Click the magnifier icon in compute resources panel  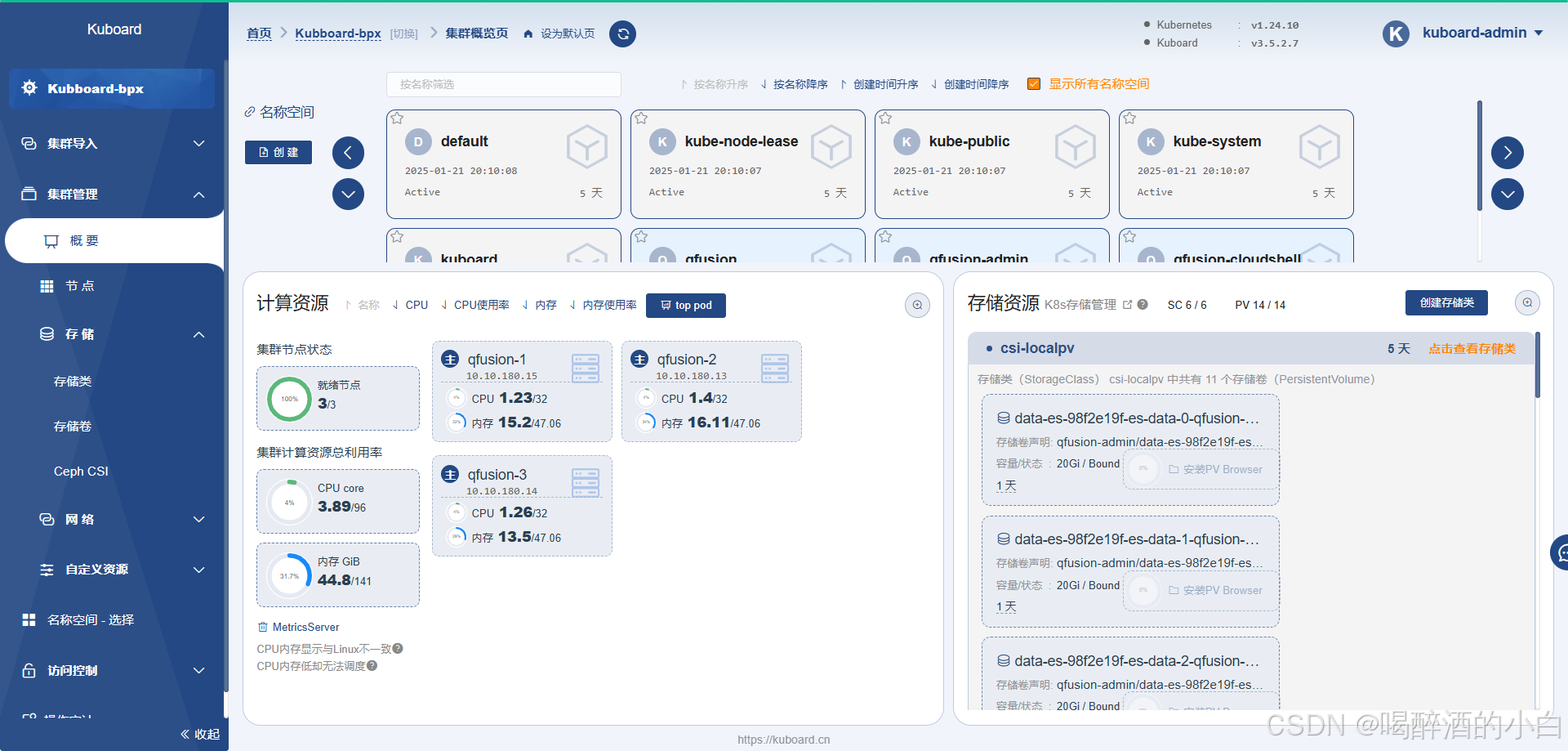(917, 305)
